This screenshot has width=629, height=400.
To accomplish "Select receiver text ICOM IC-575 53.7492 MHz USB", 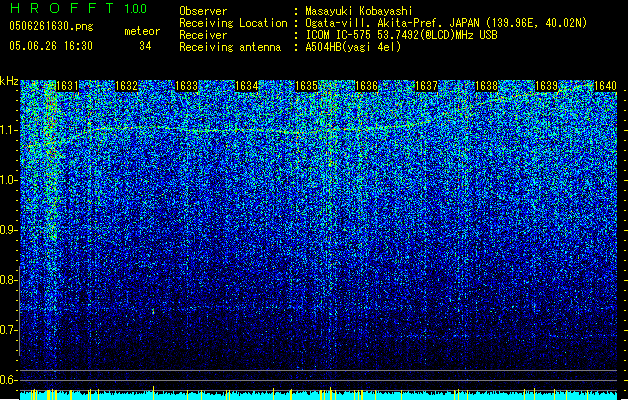I will click(401, 35).
